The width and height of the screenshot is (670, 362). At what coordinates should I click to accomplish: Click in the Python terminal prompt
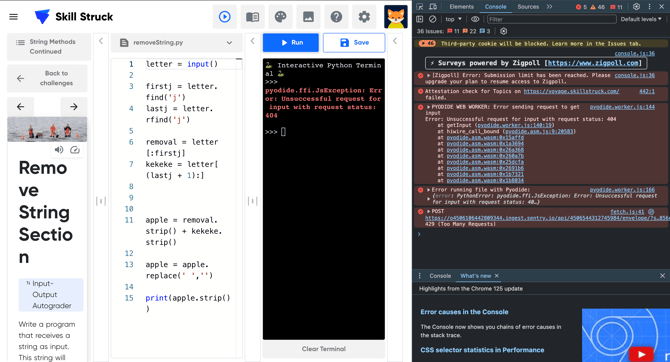click(283, 132)
